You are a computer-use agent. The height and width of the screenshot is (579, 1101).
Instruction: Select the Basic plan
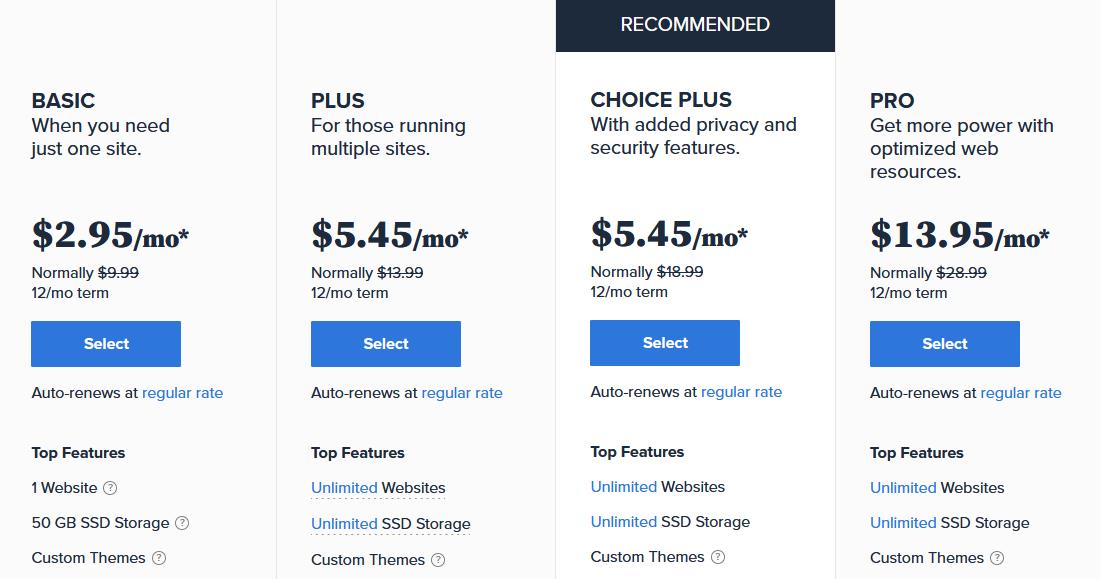coord(106,344)
